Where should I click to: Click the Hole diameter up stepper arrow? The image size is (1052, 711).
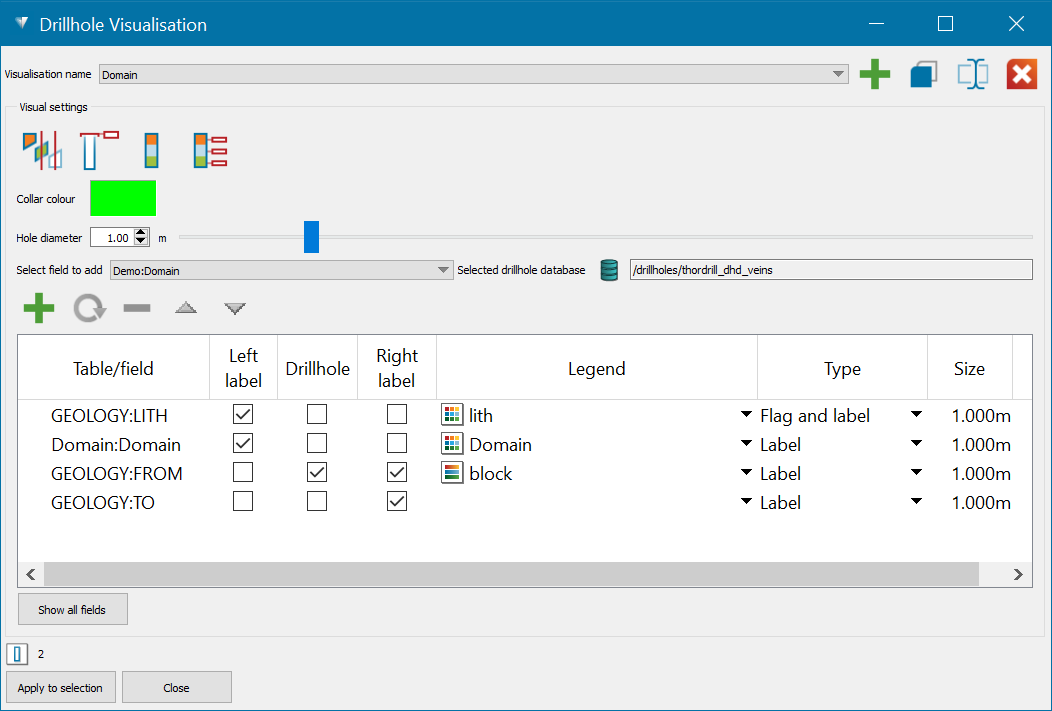tap(141, 233)
